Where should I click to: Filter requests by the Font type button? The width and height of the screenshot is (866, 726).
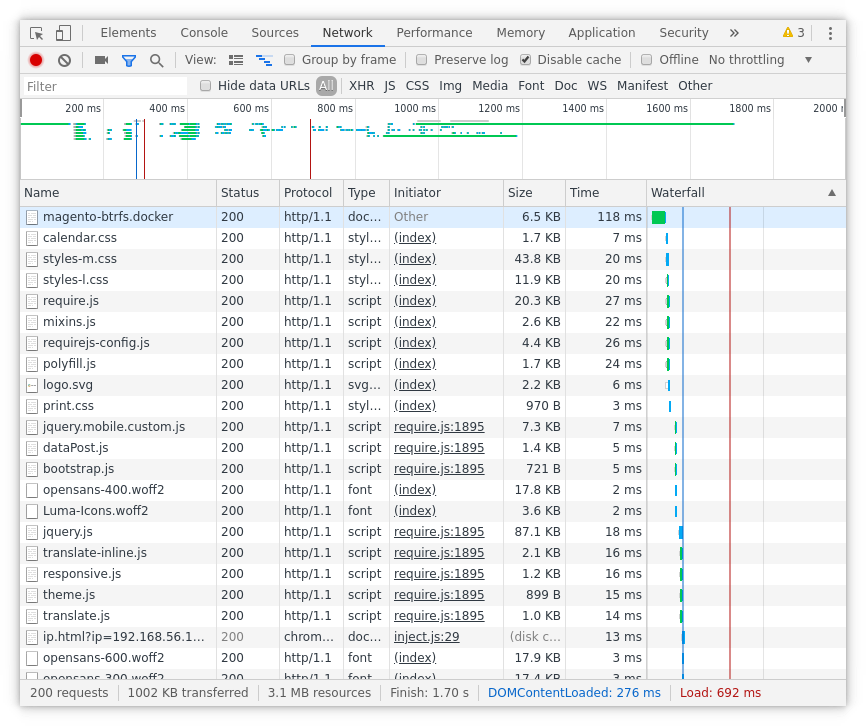pyautogui.click(x=531, y=86)
